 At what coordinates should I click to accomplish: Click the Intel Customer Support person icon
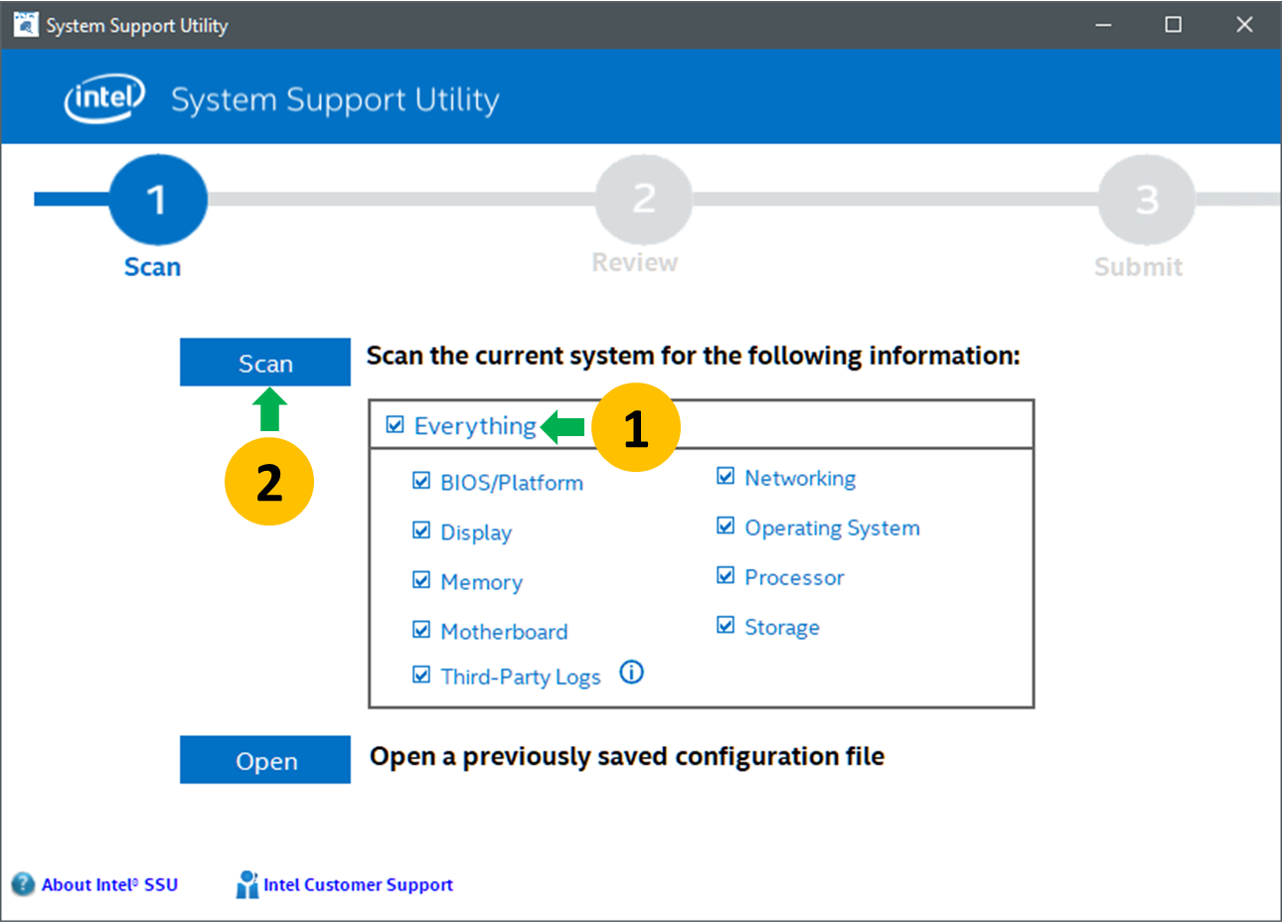coord(247,884)
